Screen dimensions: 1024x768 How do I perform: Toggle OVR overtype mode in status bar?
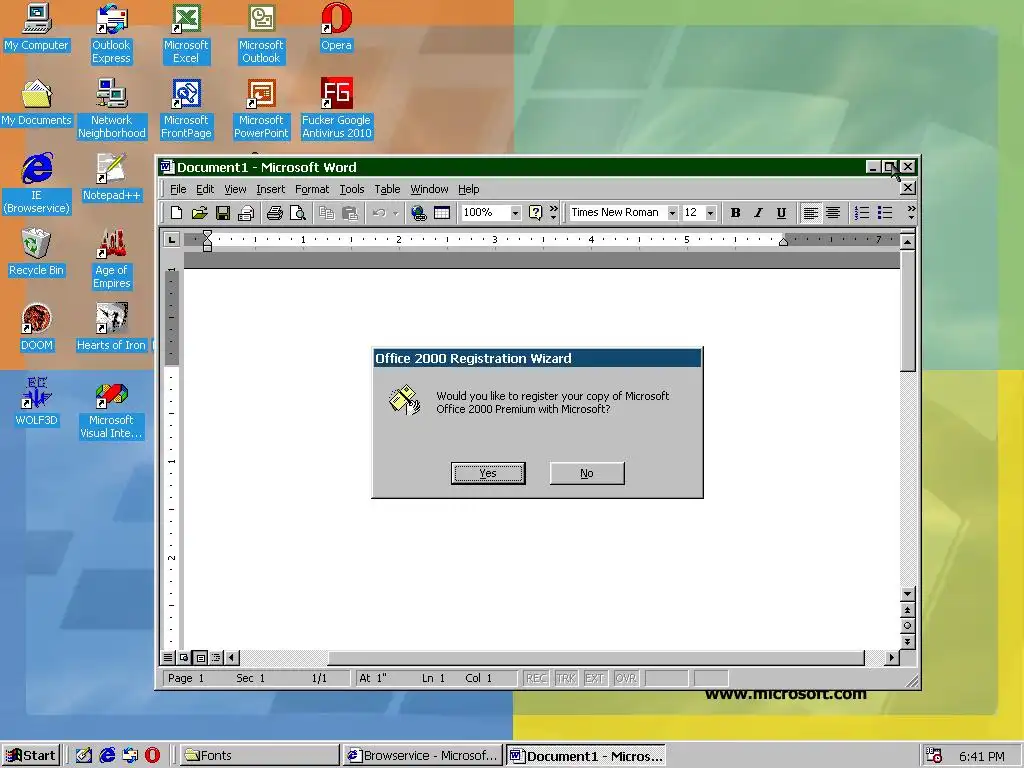point(625,679)
